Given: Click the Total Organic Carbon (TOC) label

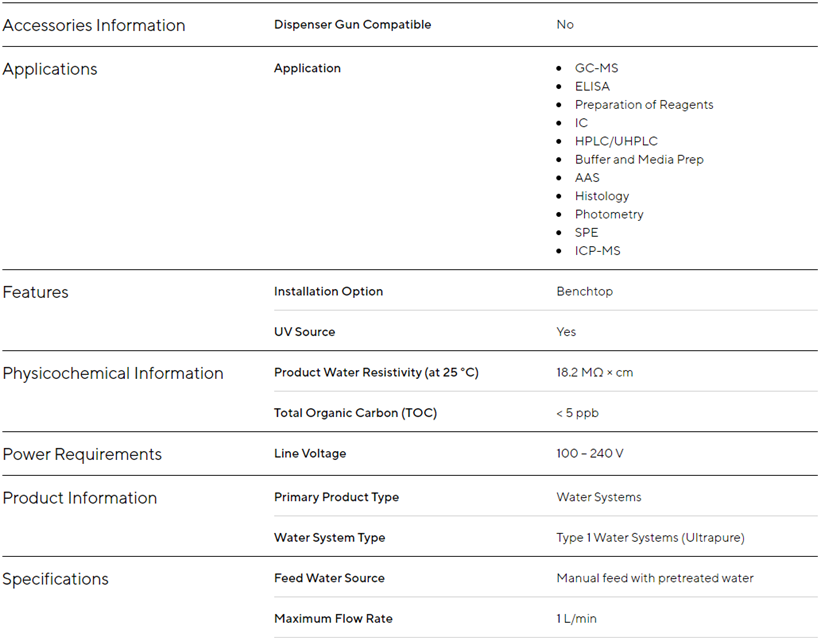Looking at the screenshot, I should [355, 413].
